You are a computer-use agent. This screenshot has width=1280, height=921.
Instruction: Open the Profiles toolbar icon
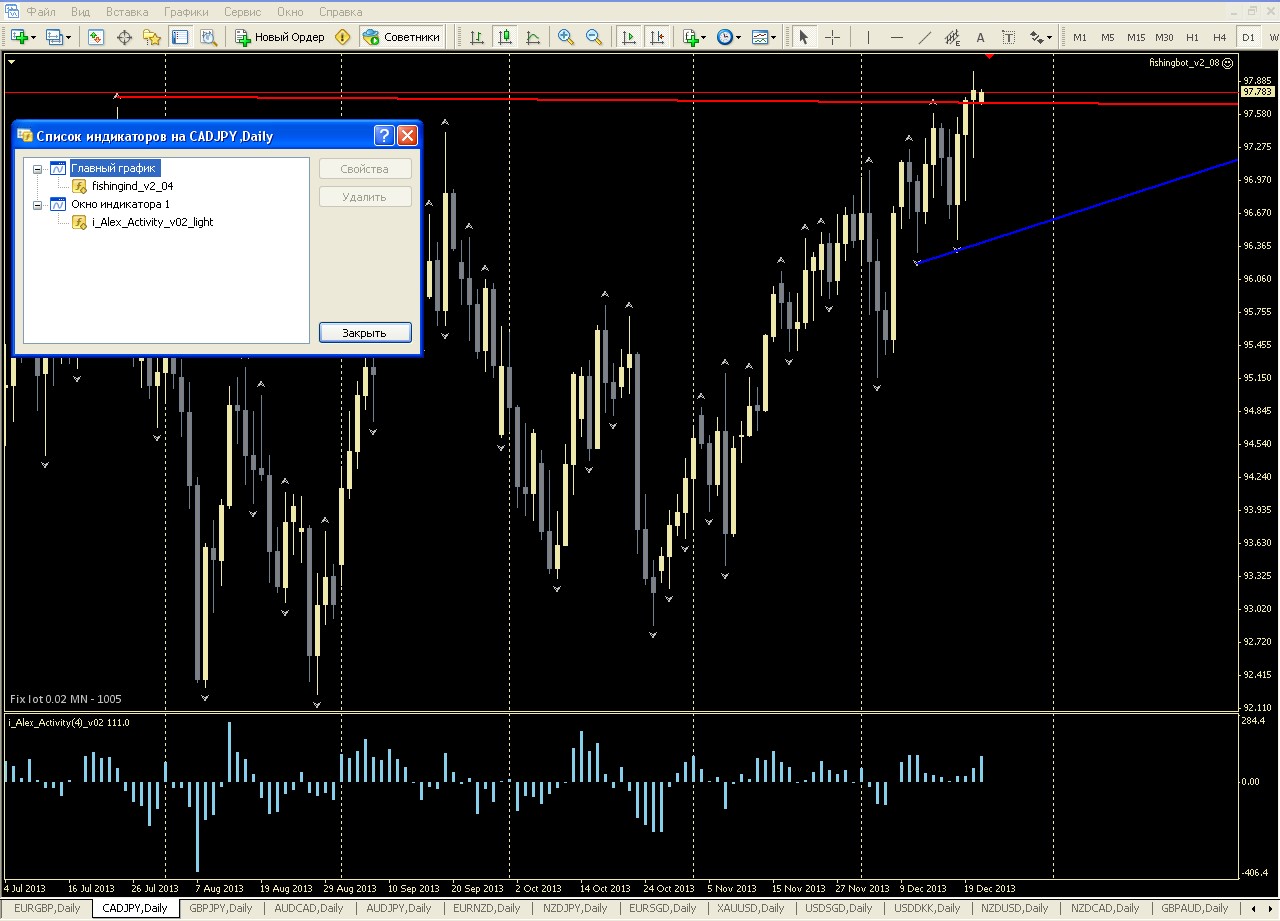point(54,37)
